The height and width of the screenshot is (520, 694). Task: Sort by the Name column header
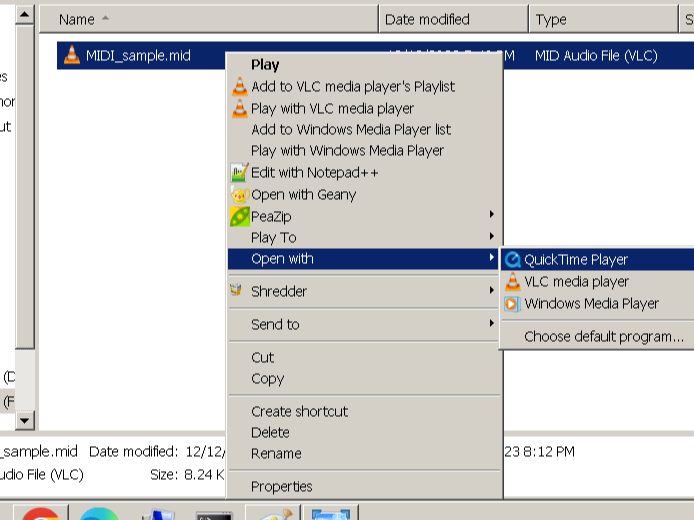coord(209,19)
